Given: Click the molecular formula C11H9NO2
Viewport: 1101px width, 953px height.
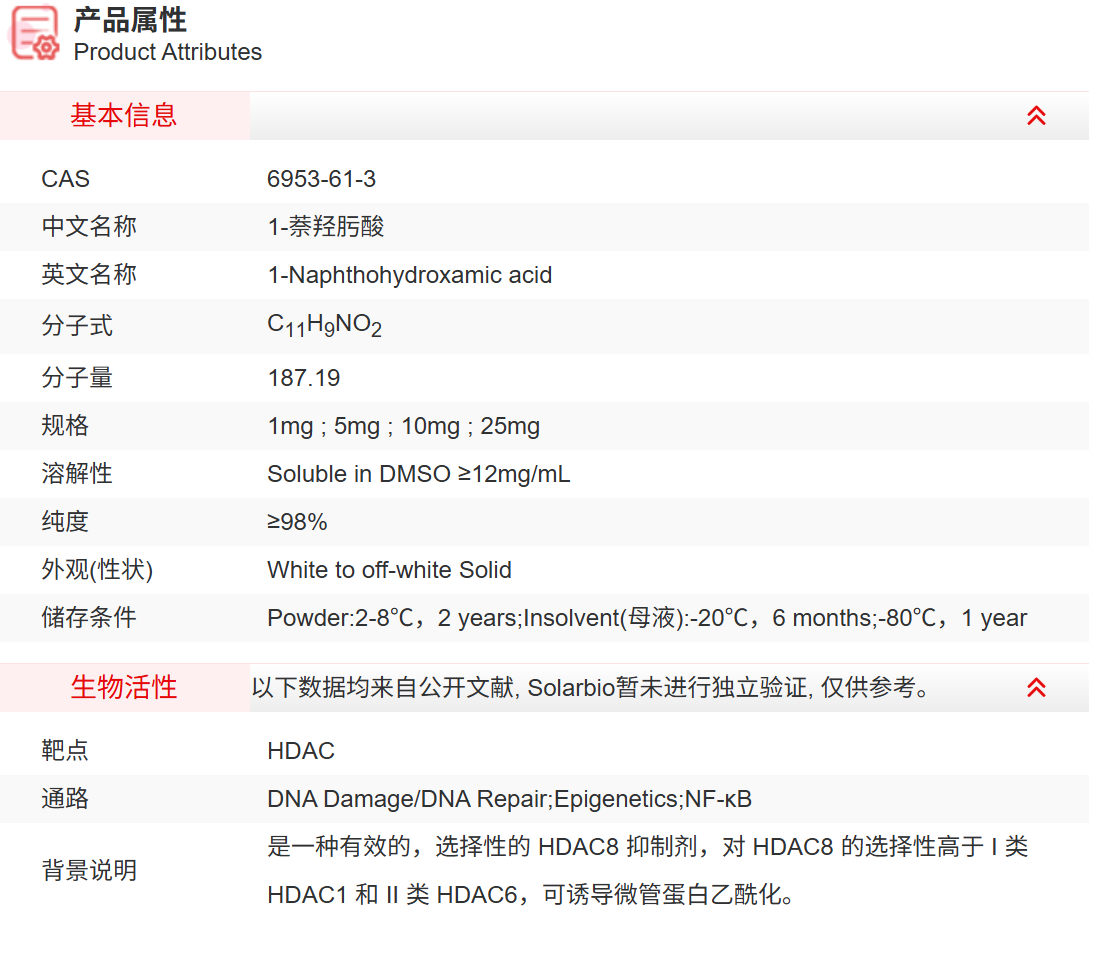Looking at the screenshot, I should click(324, 324).
